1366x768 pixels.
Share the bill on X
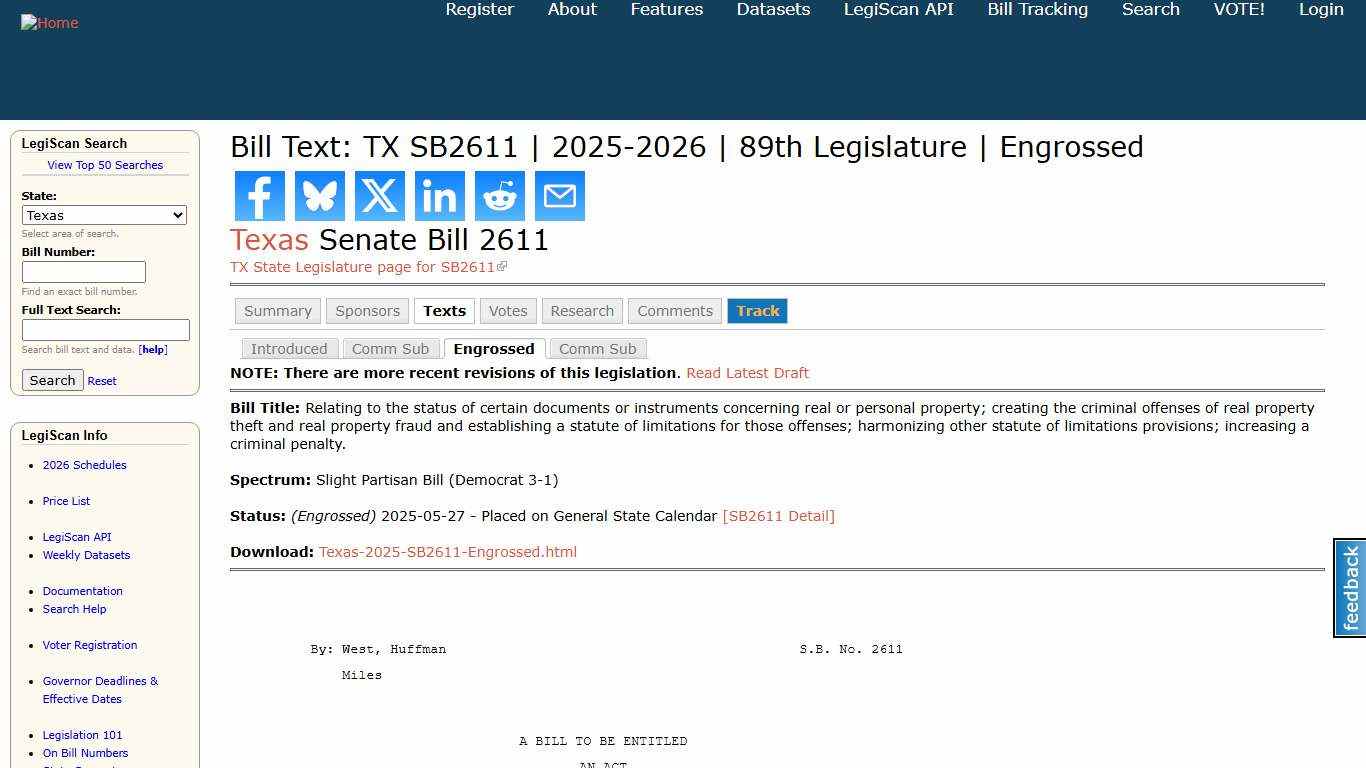(x=379, y=196)
